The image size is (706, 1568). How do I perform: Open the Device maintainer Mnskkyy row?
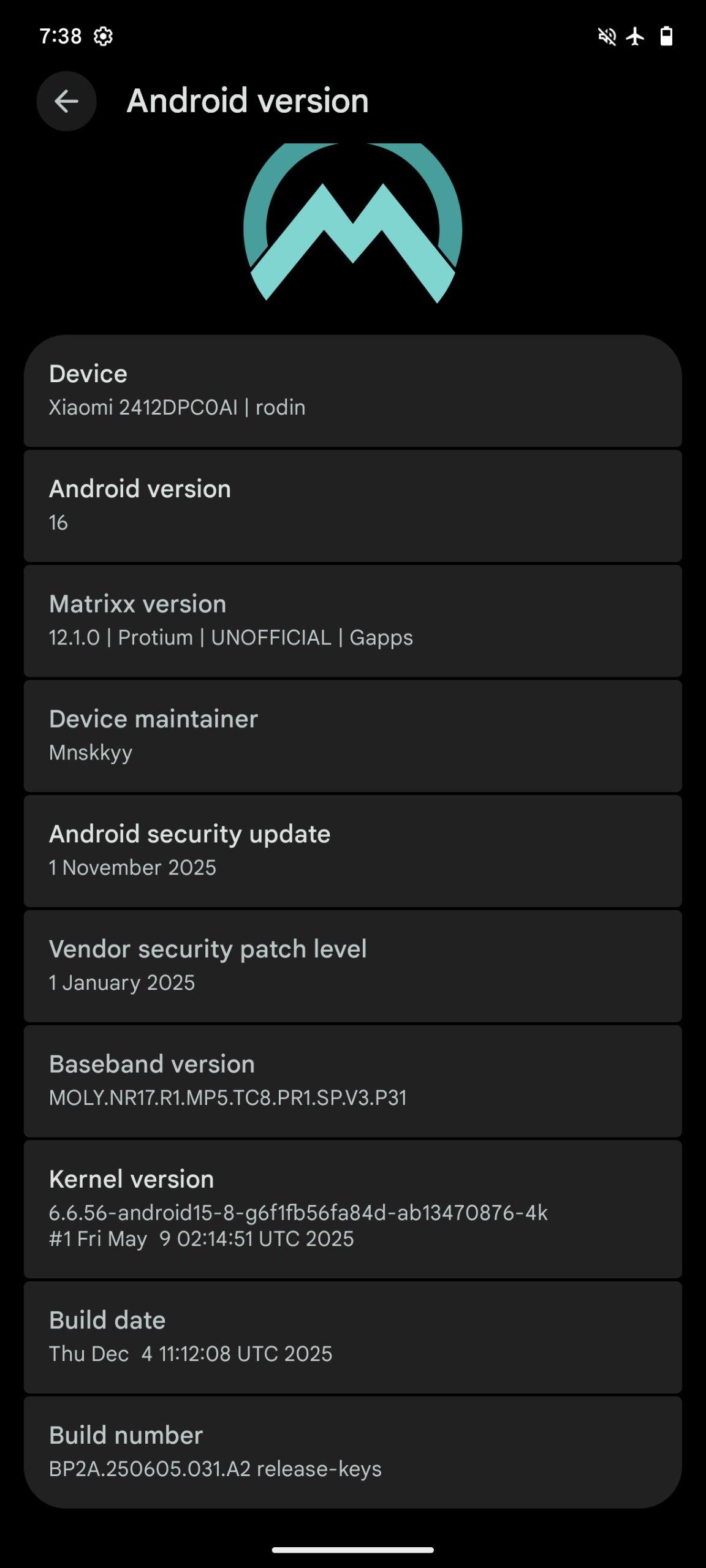pos(352,735)
